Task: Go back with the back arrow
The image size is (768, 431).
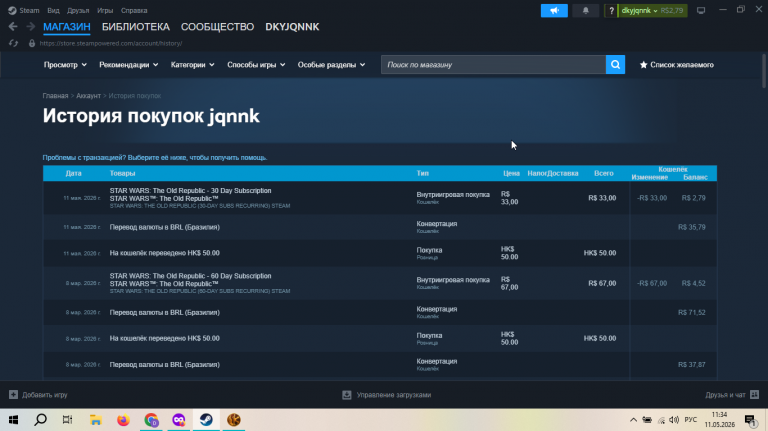Action: [13, 26]
